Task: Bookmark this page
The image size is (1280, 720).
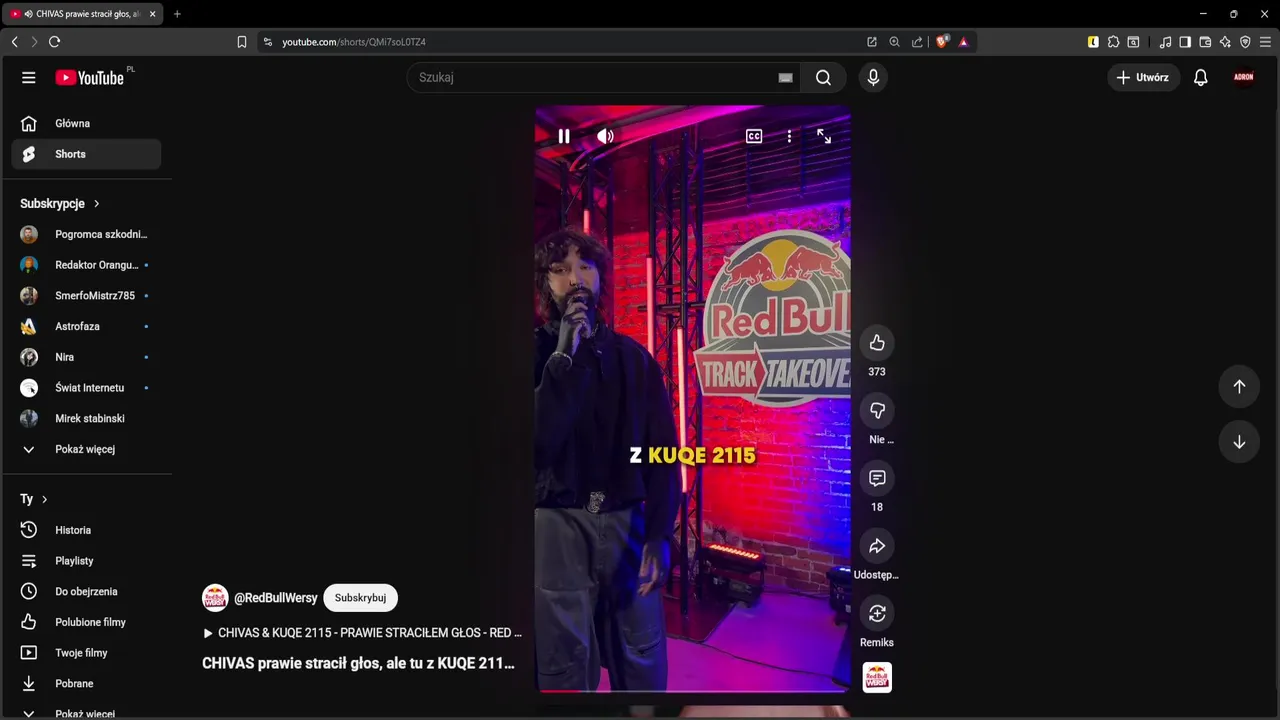Action: 242,42
